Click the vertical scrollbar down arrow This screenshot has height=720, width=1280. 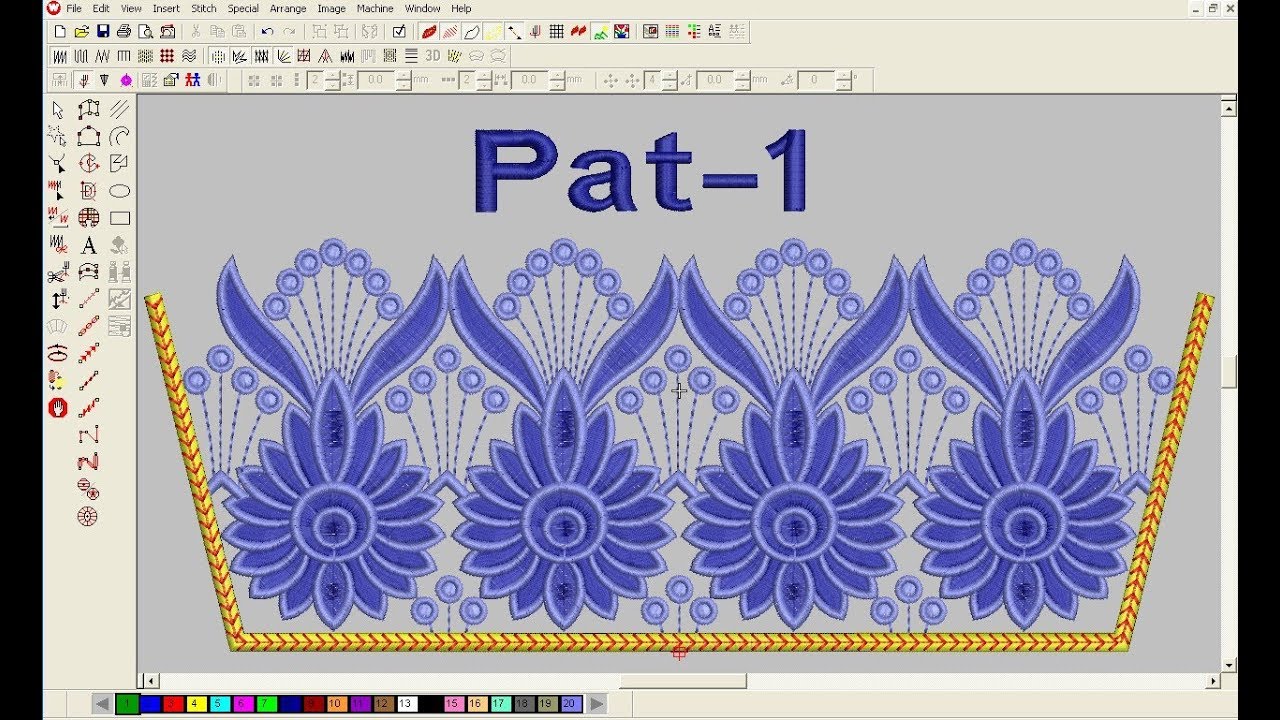tap(1229, 665)
